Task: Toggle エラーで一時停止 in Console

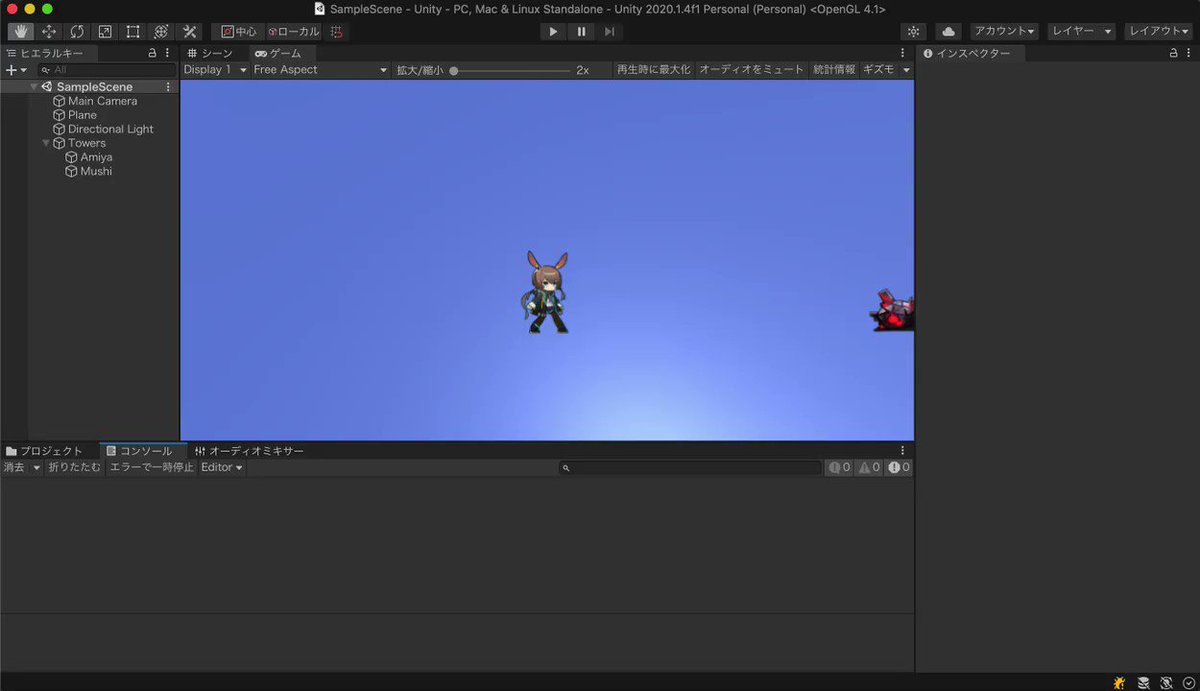Action: tap(152, 467)
